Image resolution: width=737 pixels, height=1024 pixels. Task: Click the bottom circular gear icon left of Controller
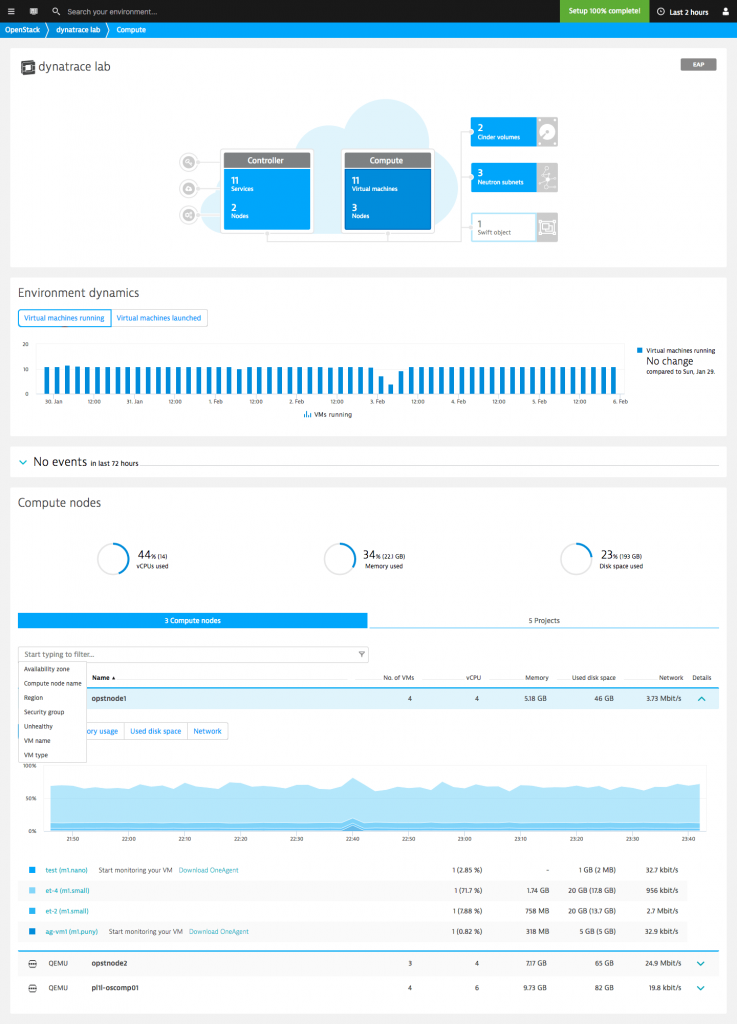(189, 215)
